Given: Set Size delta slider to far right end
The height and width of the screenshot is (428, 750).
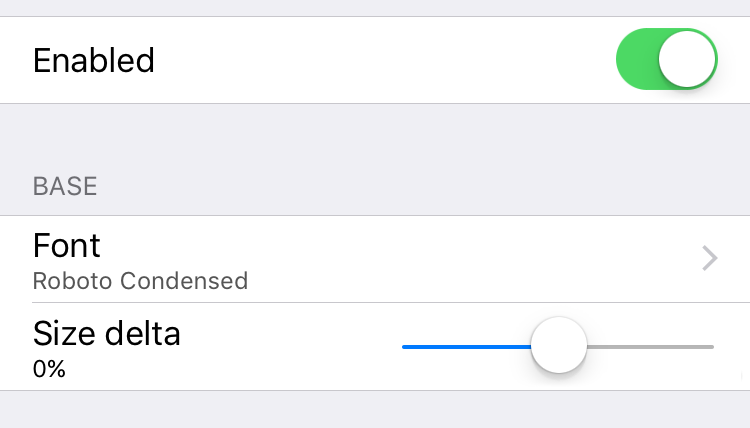Looking at the screenshot, I should (712, 346).
